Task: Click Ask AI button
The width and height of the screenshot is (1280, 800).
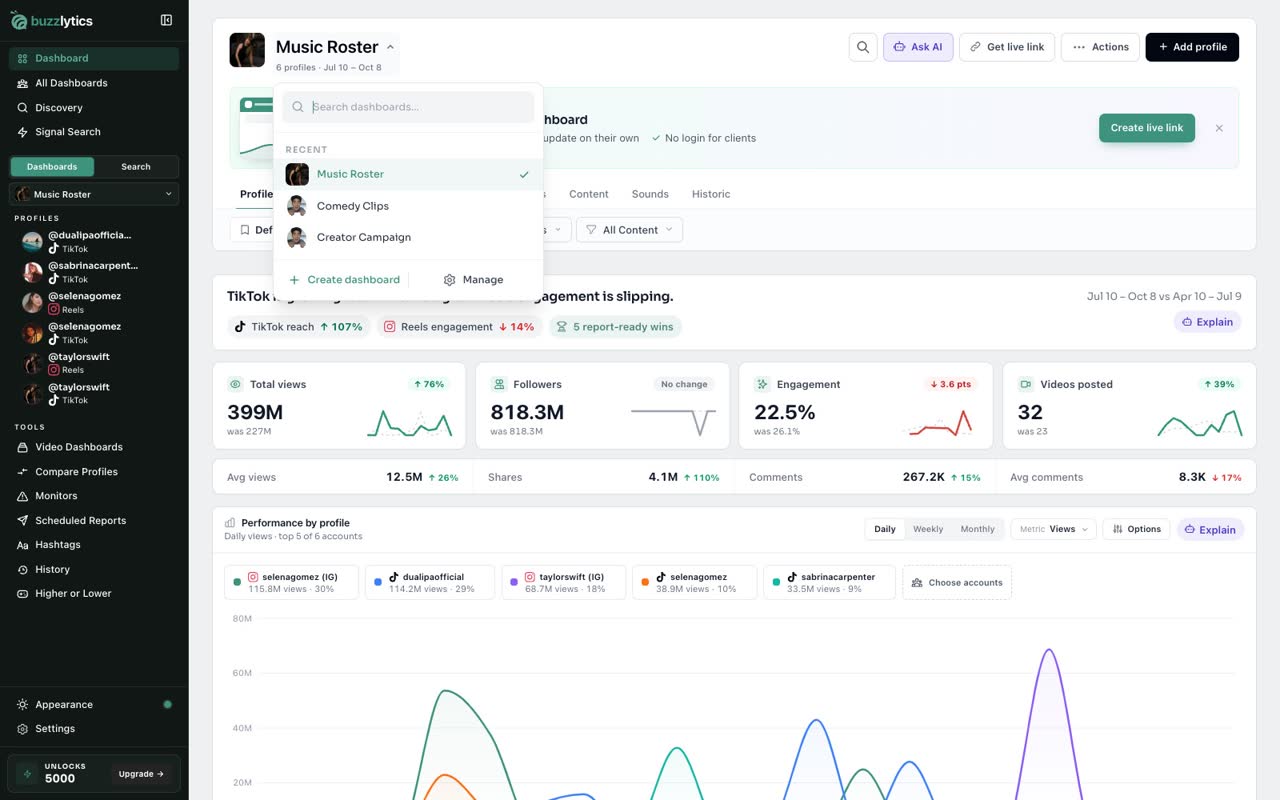Action: [918, 47]
